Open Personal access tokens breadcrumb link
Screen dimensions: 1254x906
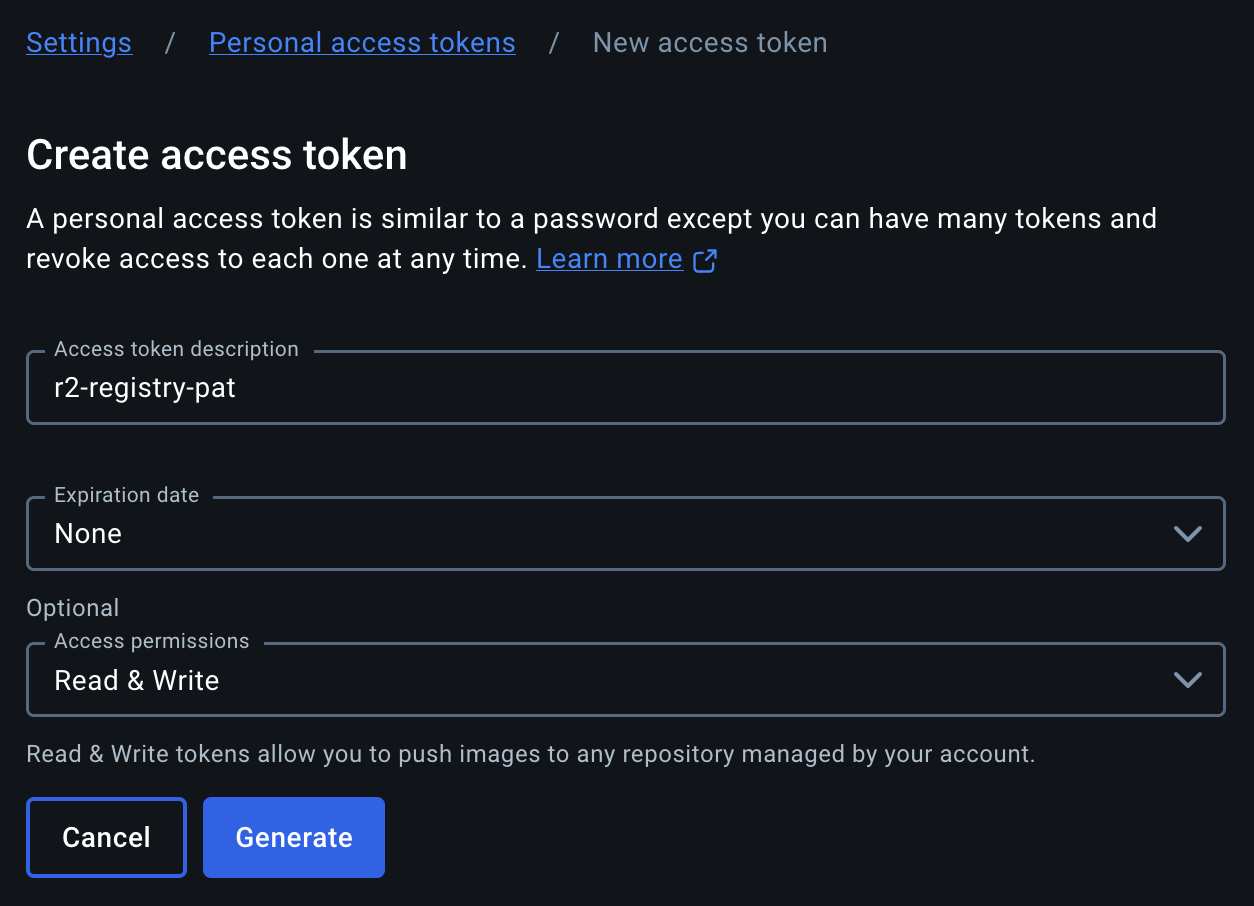362,43
